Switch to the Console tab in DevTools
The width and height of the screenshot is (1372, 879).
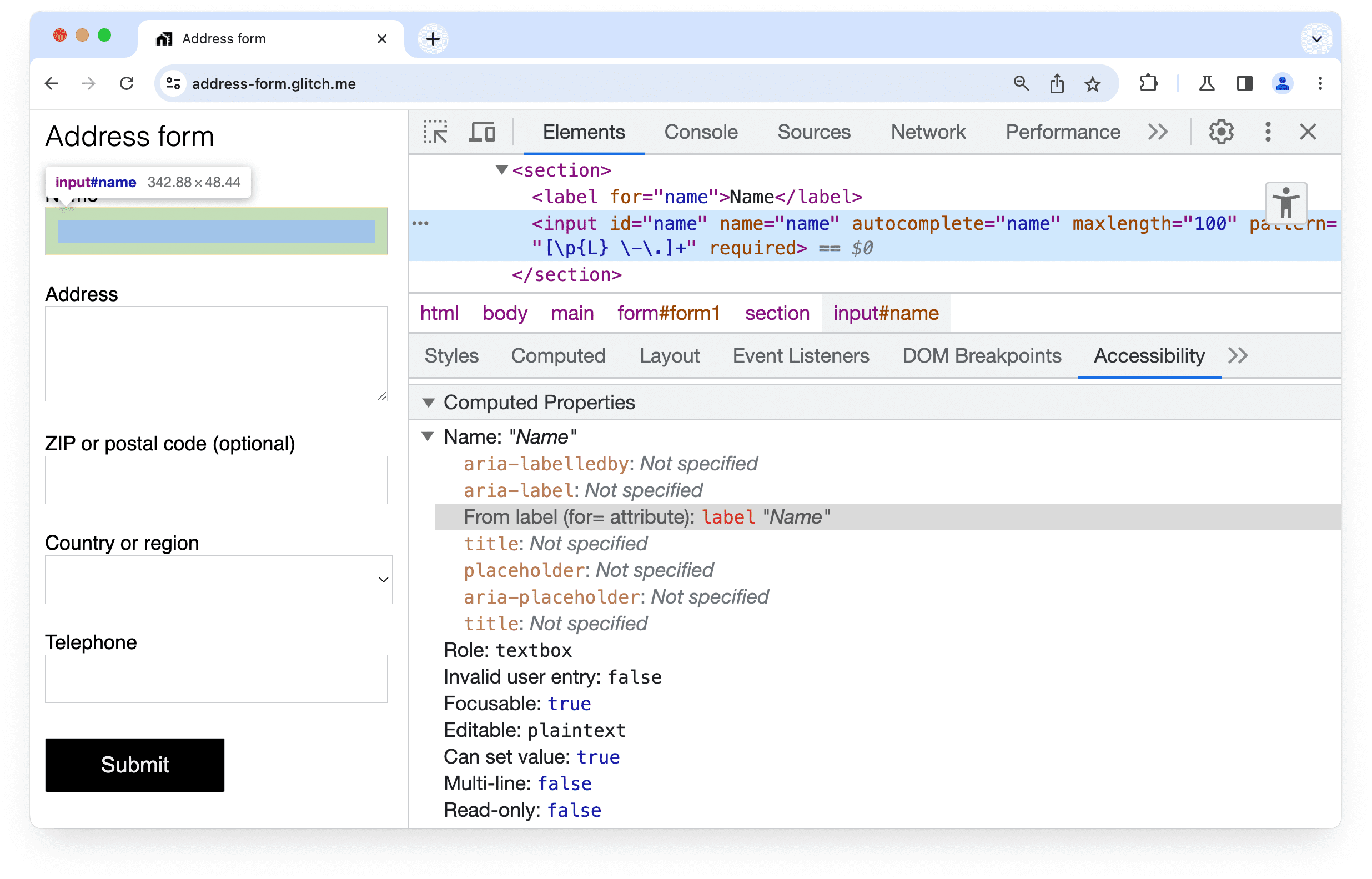(700, 131)
